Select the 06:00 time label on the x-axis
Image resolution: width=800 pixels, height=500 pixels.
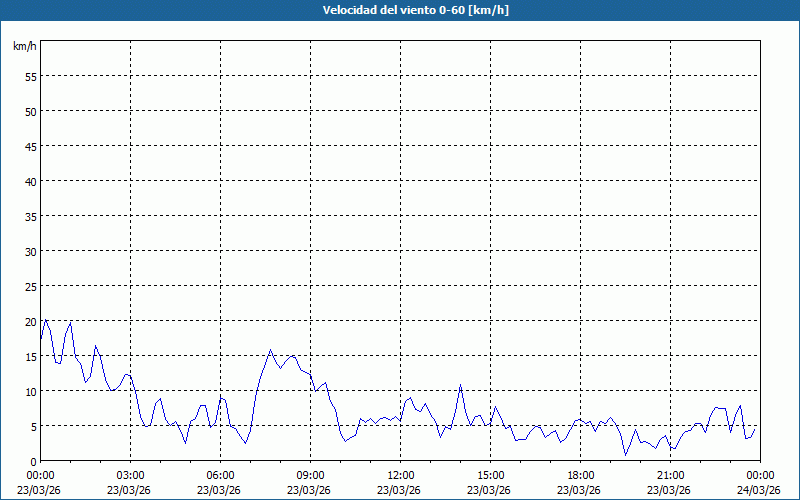pos(220,475)
